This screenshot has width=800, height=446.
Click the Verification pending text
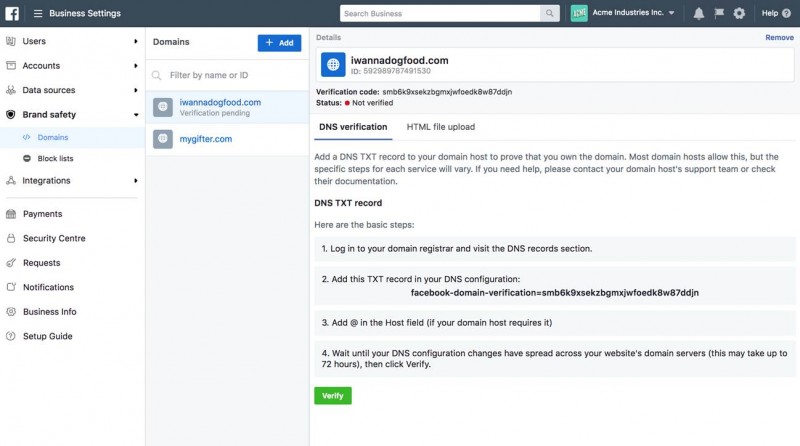pos(215,113)
